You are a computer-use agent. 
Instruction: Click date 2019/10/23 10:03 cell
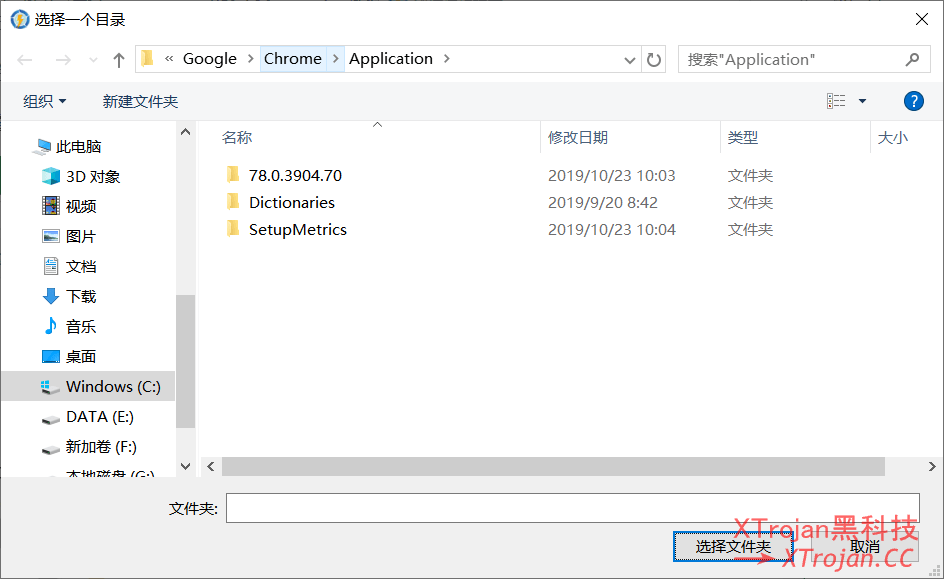[612, 175]
